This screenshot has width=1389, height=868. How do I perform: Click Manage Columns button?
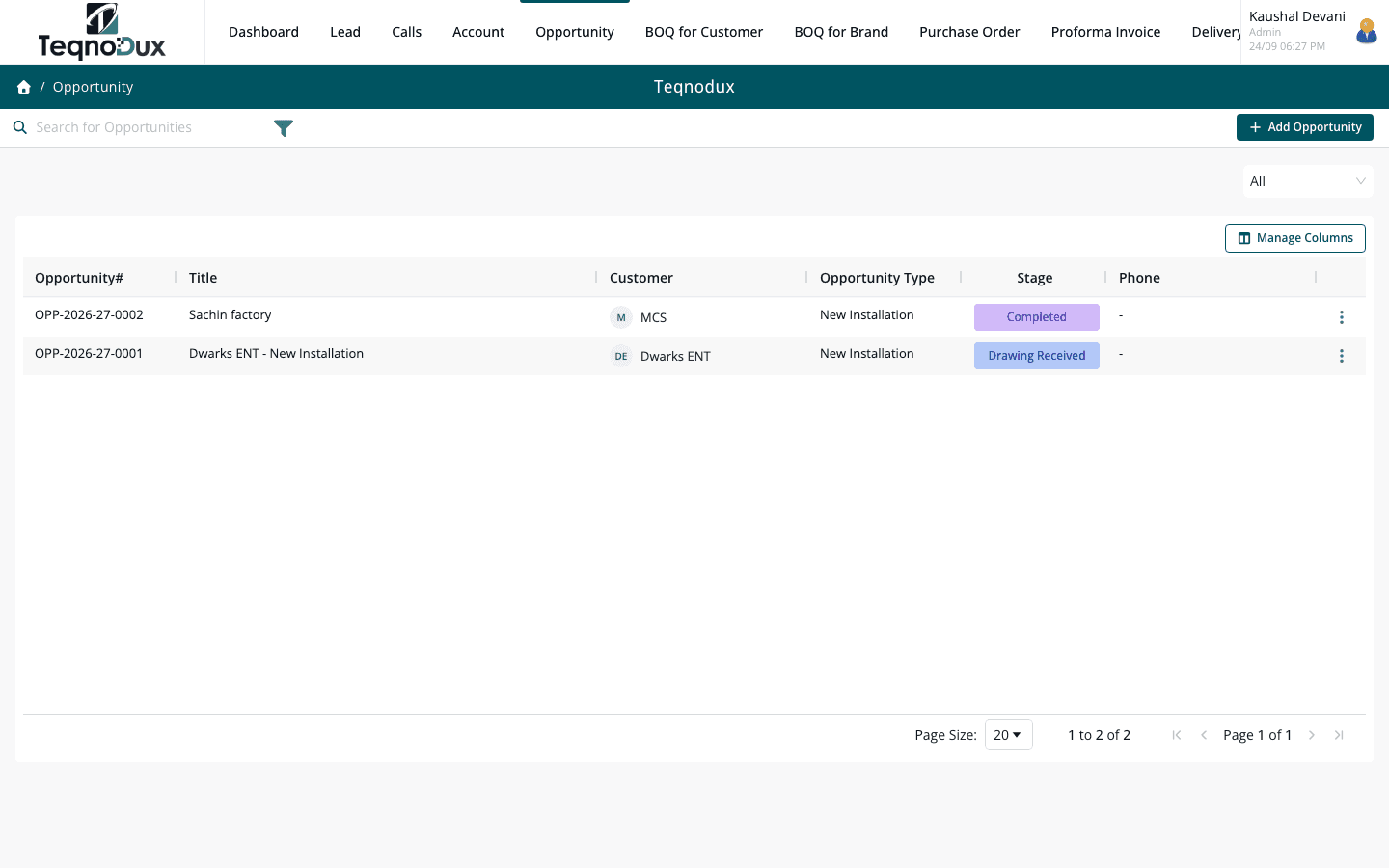pyautogui.click(x=1295, y=238)
